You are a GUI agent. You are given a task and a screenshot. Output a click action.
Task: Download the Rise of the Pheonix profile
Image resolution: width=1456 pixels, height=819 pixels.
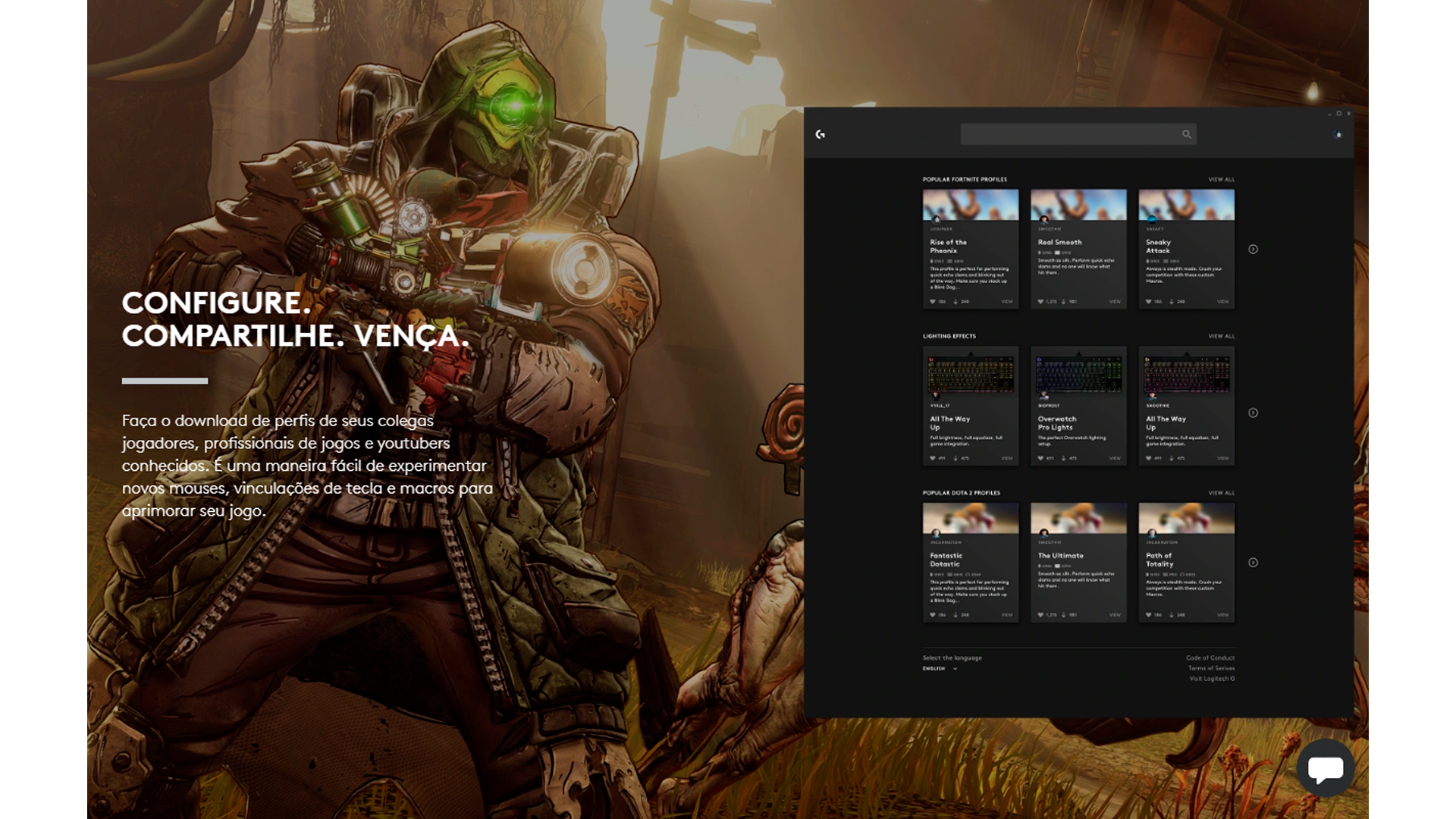coord(955,302)
